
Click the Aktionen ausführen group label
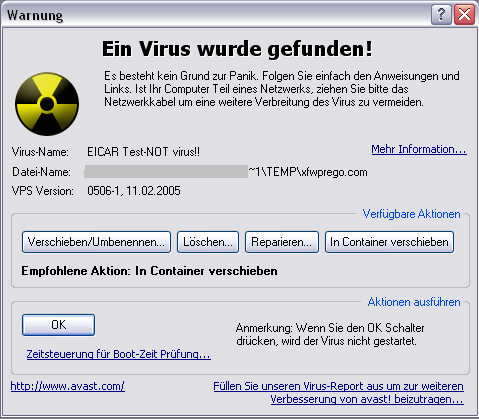point(414,302)
